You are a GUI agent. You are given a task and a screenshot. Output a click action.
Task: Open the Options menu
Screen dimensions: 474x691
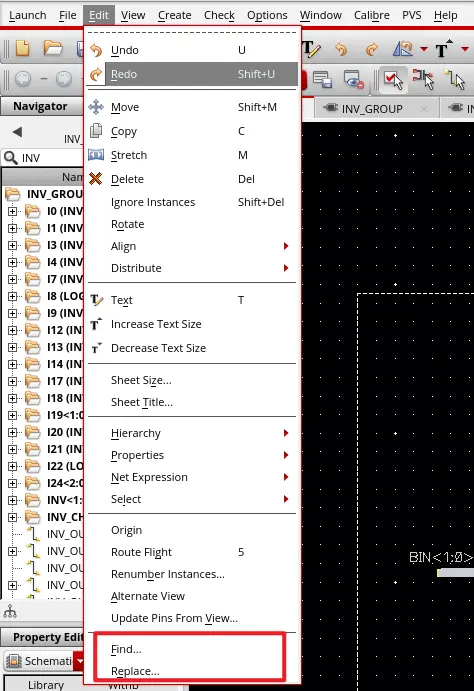coord(267,15)
